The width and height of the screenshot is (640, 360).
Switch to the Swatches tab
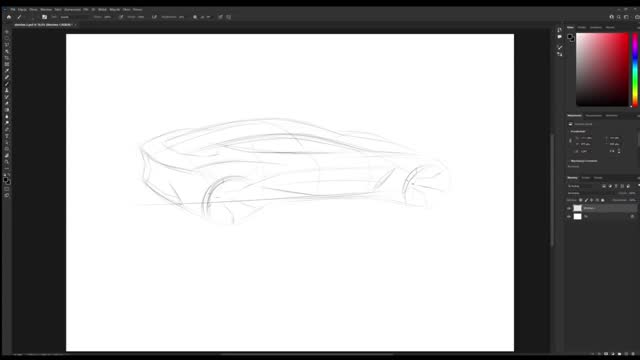582,27
